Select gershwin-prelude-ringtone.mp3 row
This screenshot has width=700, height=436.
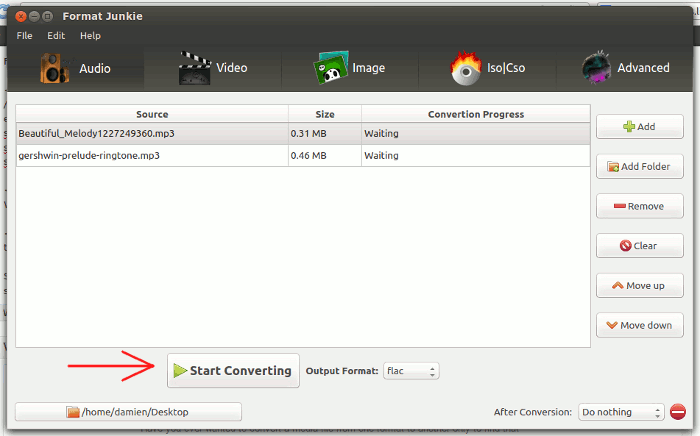(x=303, y=155)
